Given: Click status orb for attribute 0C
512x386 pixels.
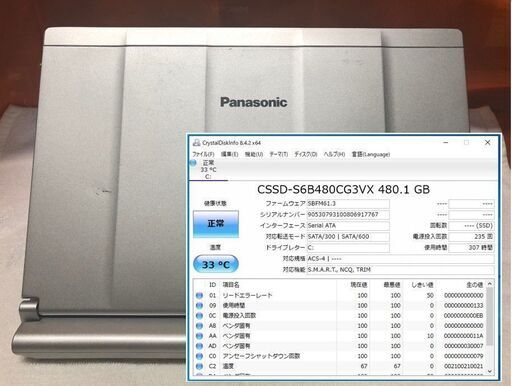Looking at the screenshot, I should pyautogui.click(x=199, y=316).
